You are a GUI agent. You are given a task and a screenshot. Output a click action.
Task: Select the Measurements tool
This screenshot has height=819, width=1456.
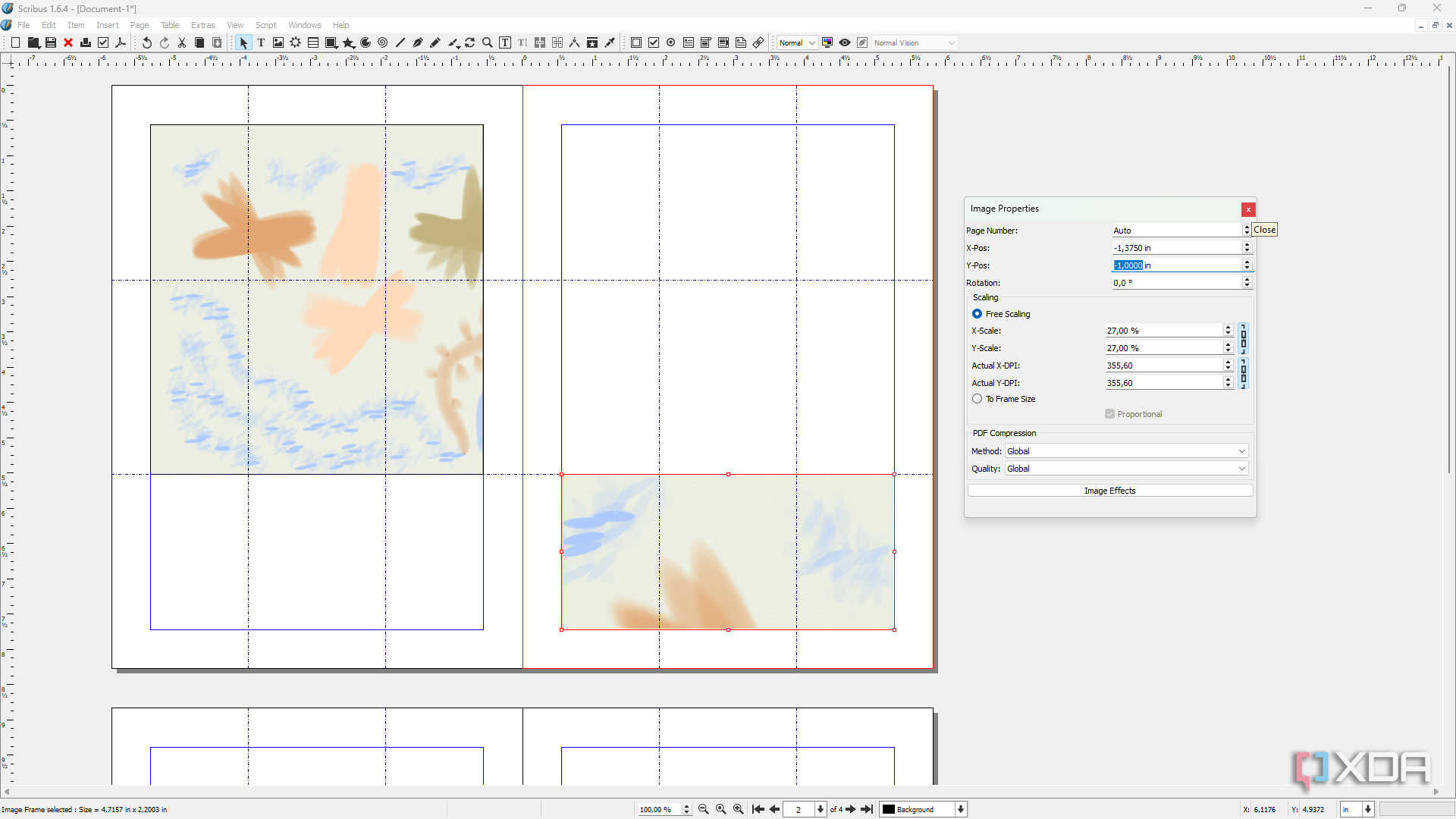click(x=575, y=43)
